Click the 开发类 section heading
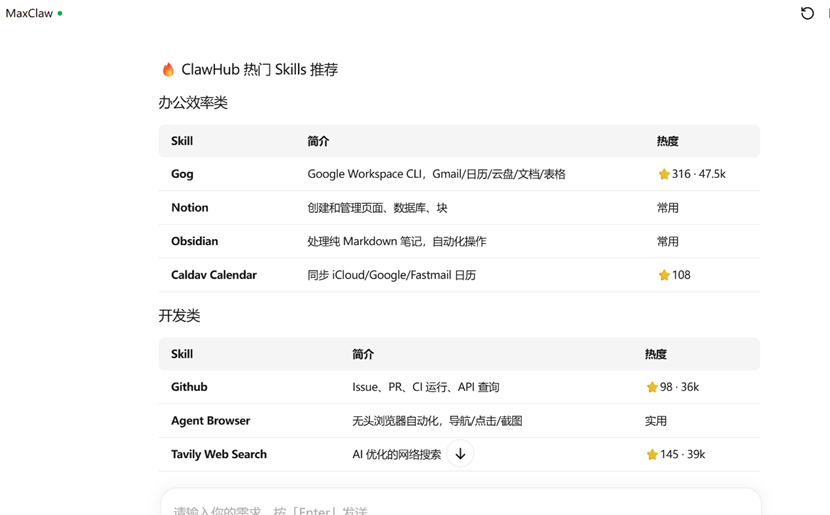830x515 pixels. (179, 316)
